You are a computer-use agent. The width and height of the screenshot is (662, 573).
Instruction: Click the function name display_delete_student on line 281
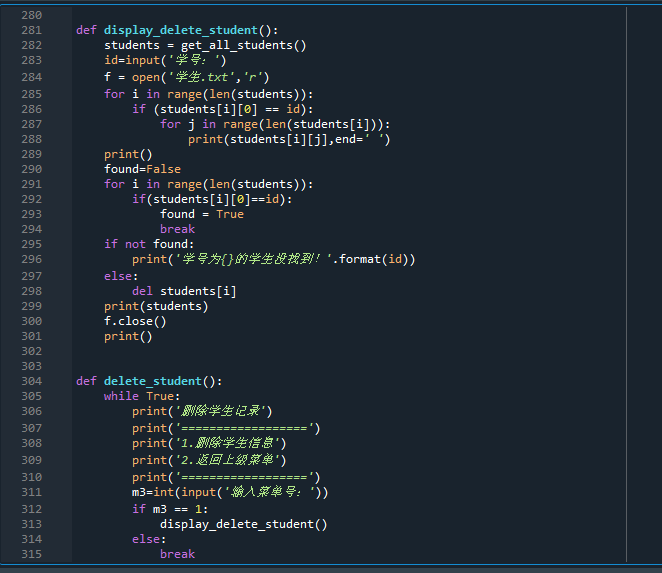coord(181,30)
